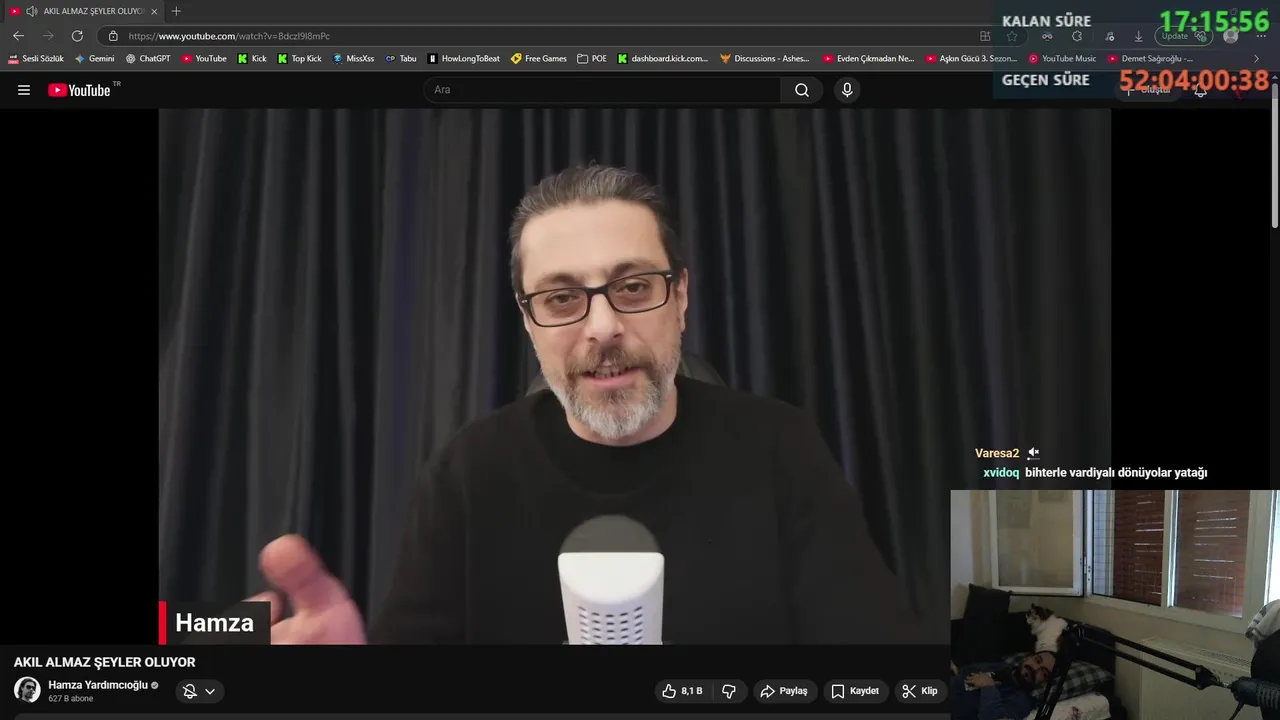Open the MissXss bookmark
The width and height of the screenshot is (1280, 720).
353,59
